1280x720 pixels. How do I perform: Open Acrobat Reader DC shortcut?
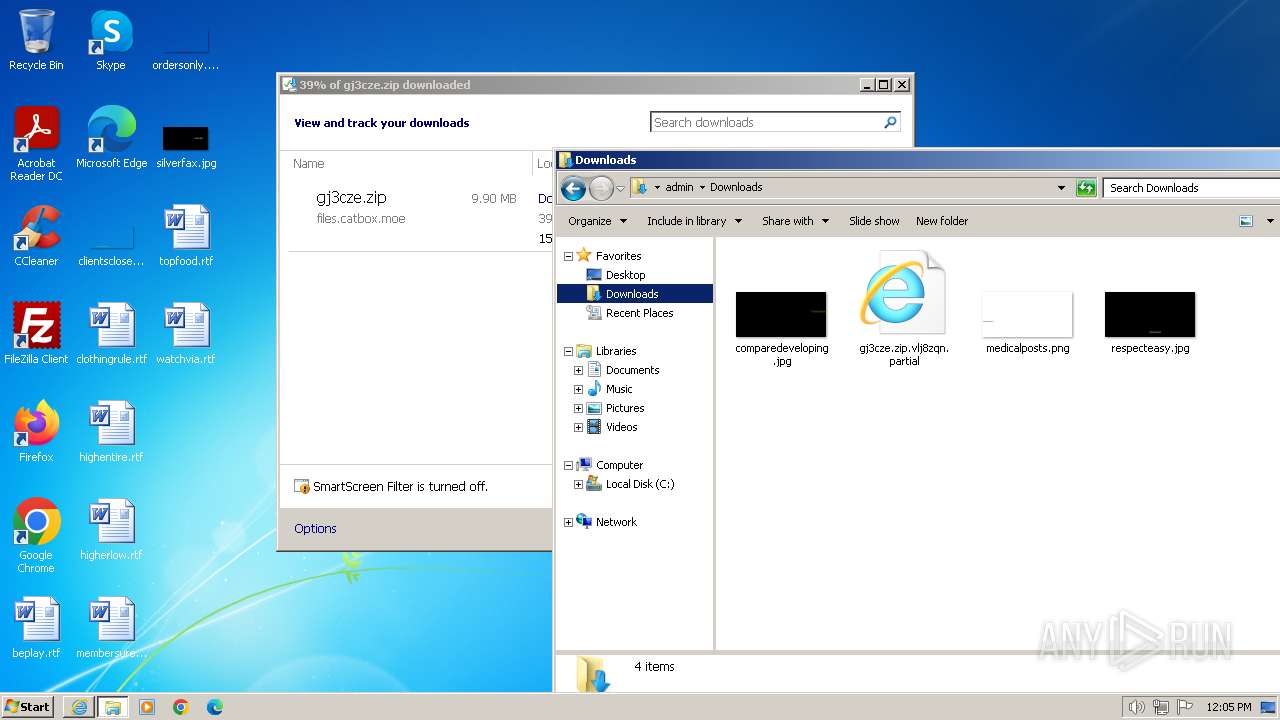[x=36, y=143]
